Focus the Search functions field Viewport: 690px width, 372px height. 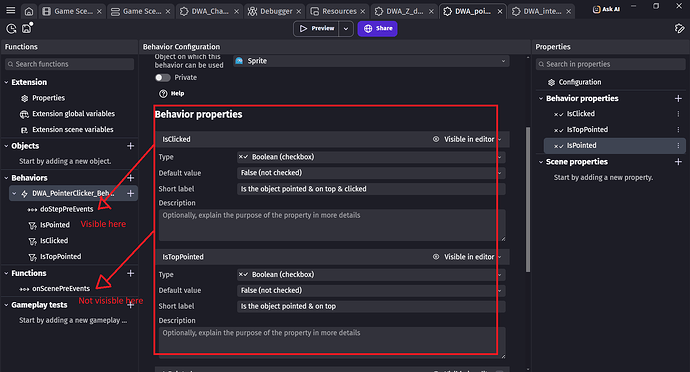pyautogui.click(x=70, y=64)
